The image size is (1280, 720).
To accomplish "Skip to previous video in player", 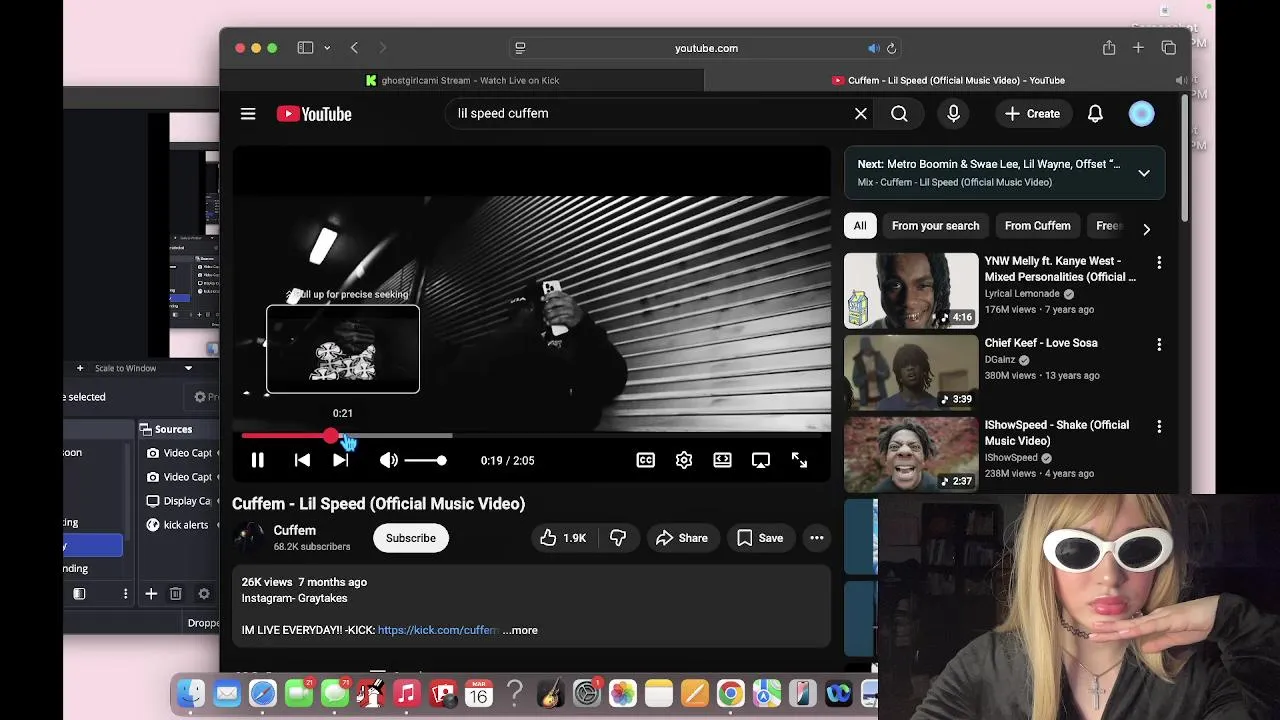I will 302,460.
